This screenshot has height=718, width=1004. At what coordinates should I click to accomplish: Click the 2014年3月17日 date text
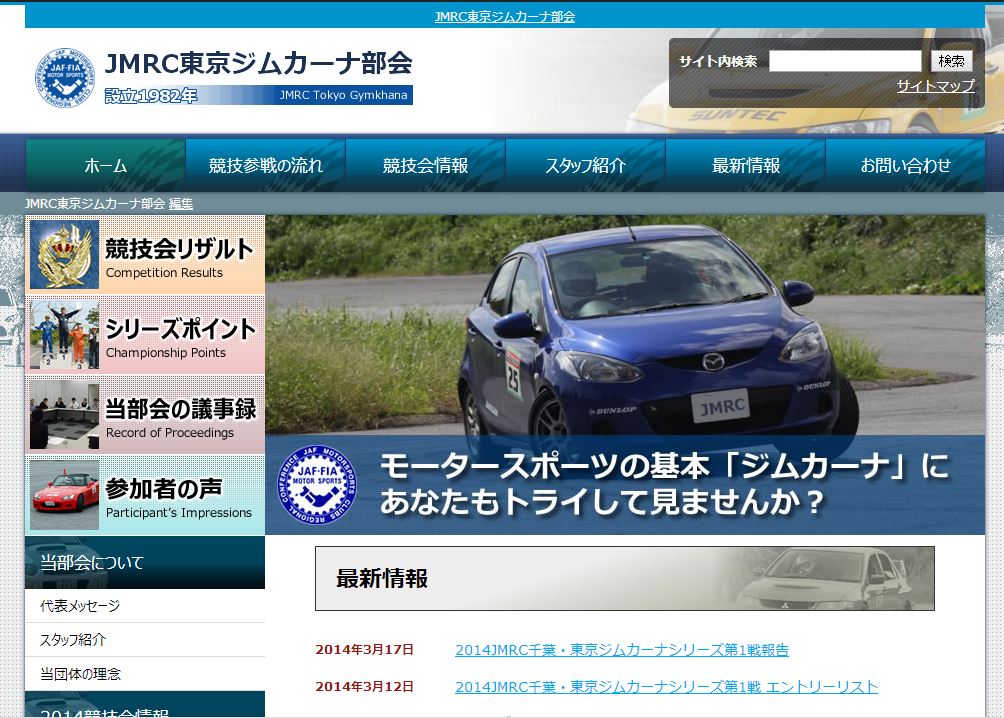click(x=364, y=649)
